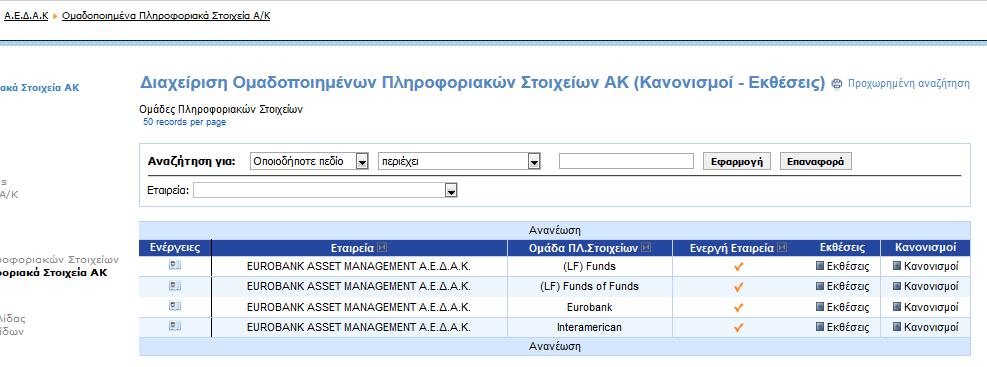987x367 pixels.
Task: Click bold sidebar item ending in ριακά Στοιχεία ΑΚ
Action: click(54, 273)
